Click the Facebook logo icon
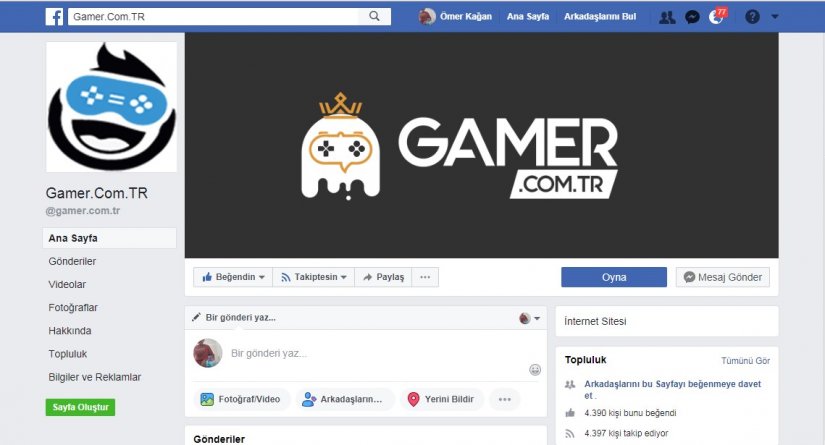 pyautogui.click(x=54, y=16)
